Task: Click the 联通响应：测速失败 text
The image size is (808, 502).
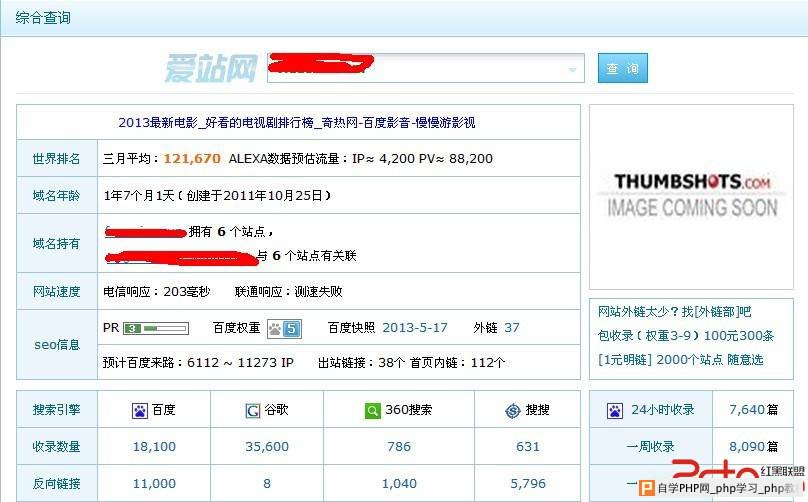Action: pos(289,292)
